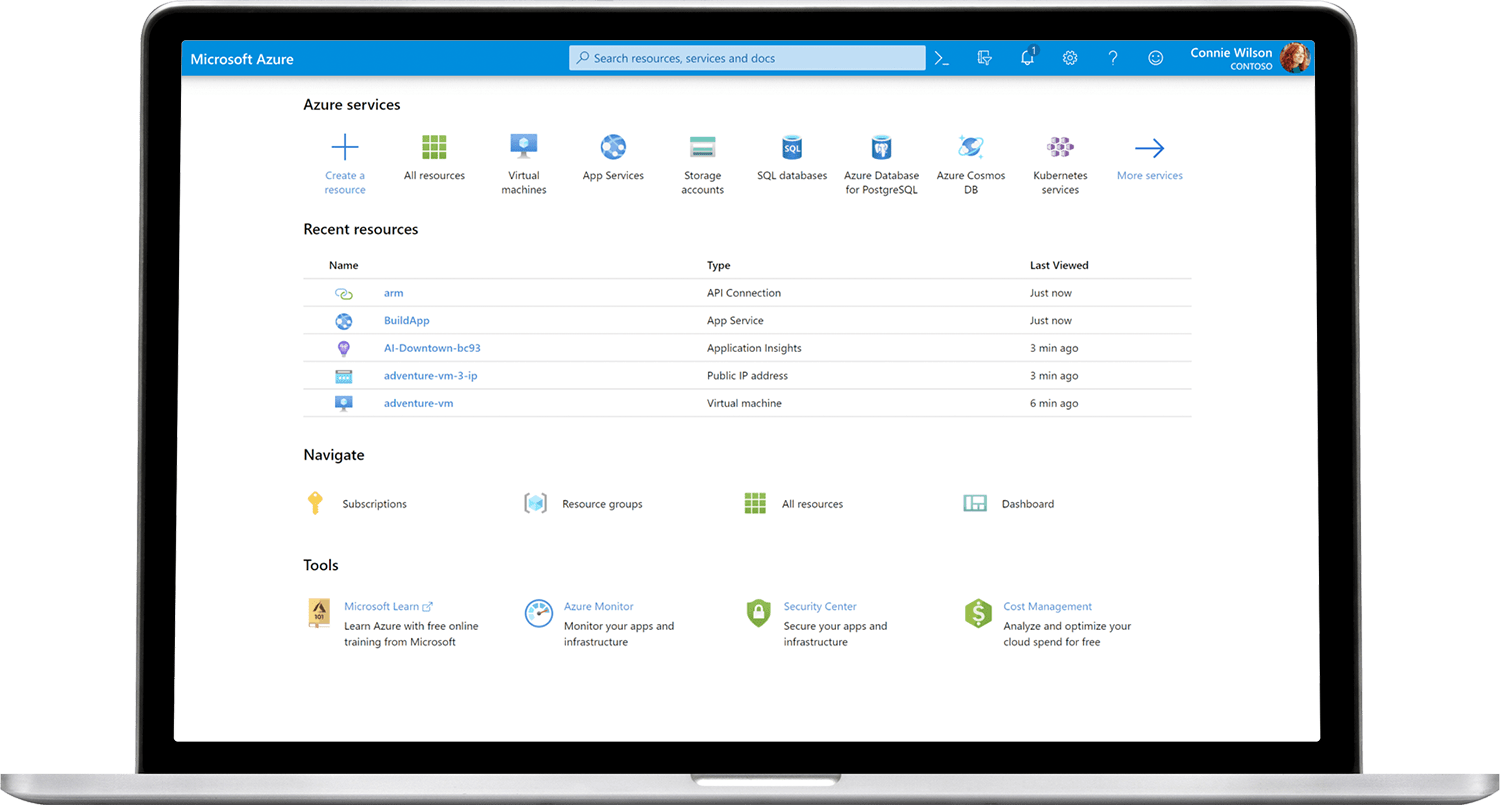This screenshot has width=1500, height=805.
Task: Open the Cost Management link
Action: pos(1048,606)
